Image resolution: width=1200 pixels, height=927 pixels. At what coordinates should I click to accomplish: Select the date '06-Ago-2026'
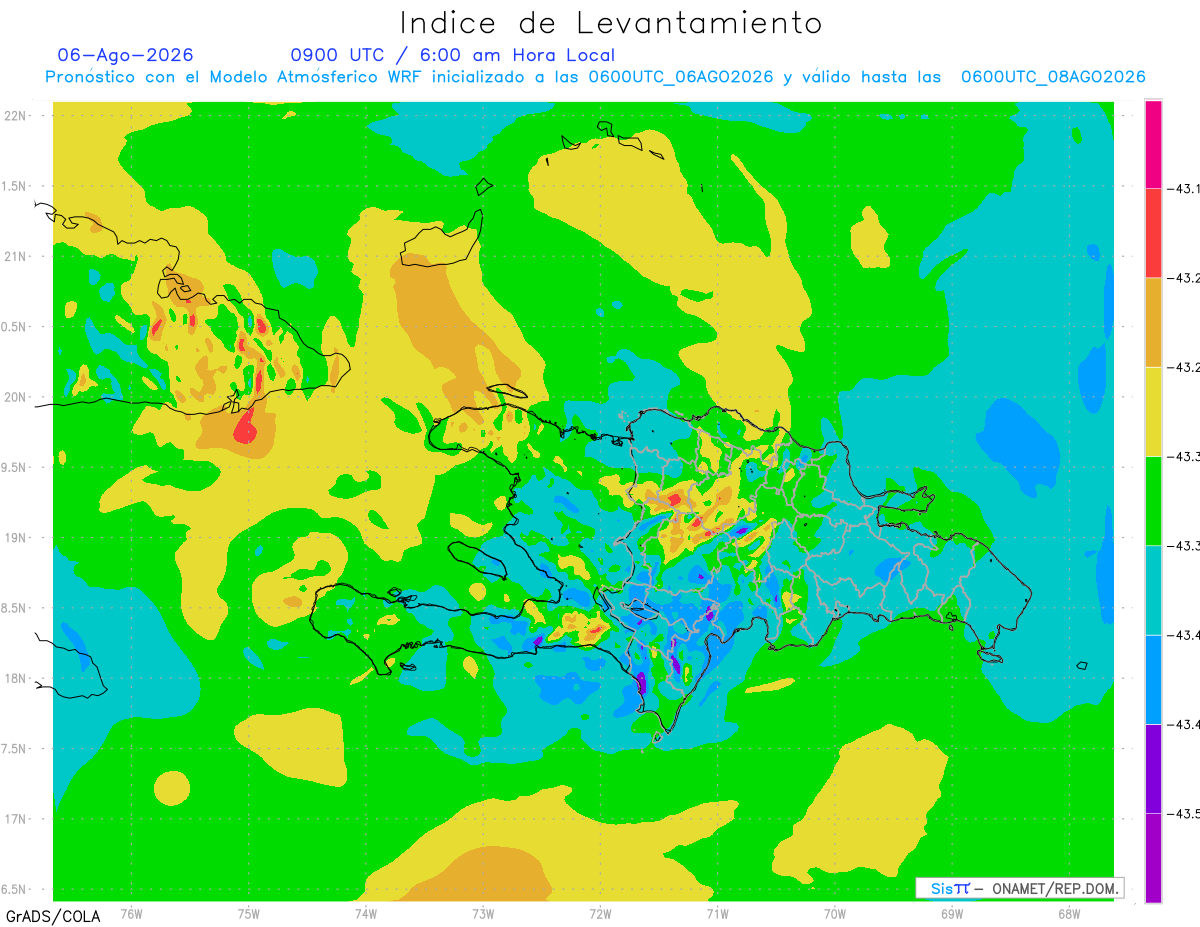tap(126, 55)
